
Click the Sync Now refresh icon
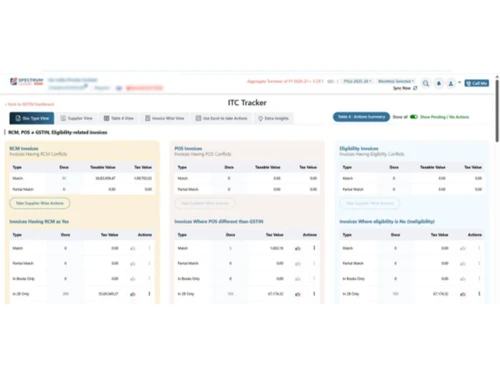(x=415, y=88)
